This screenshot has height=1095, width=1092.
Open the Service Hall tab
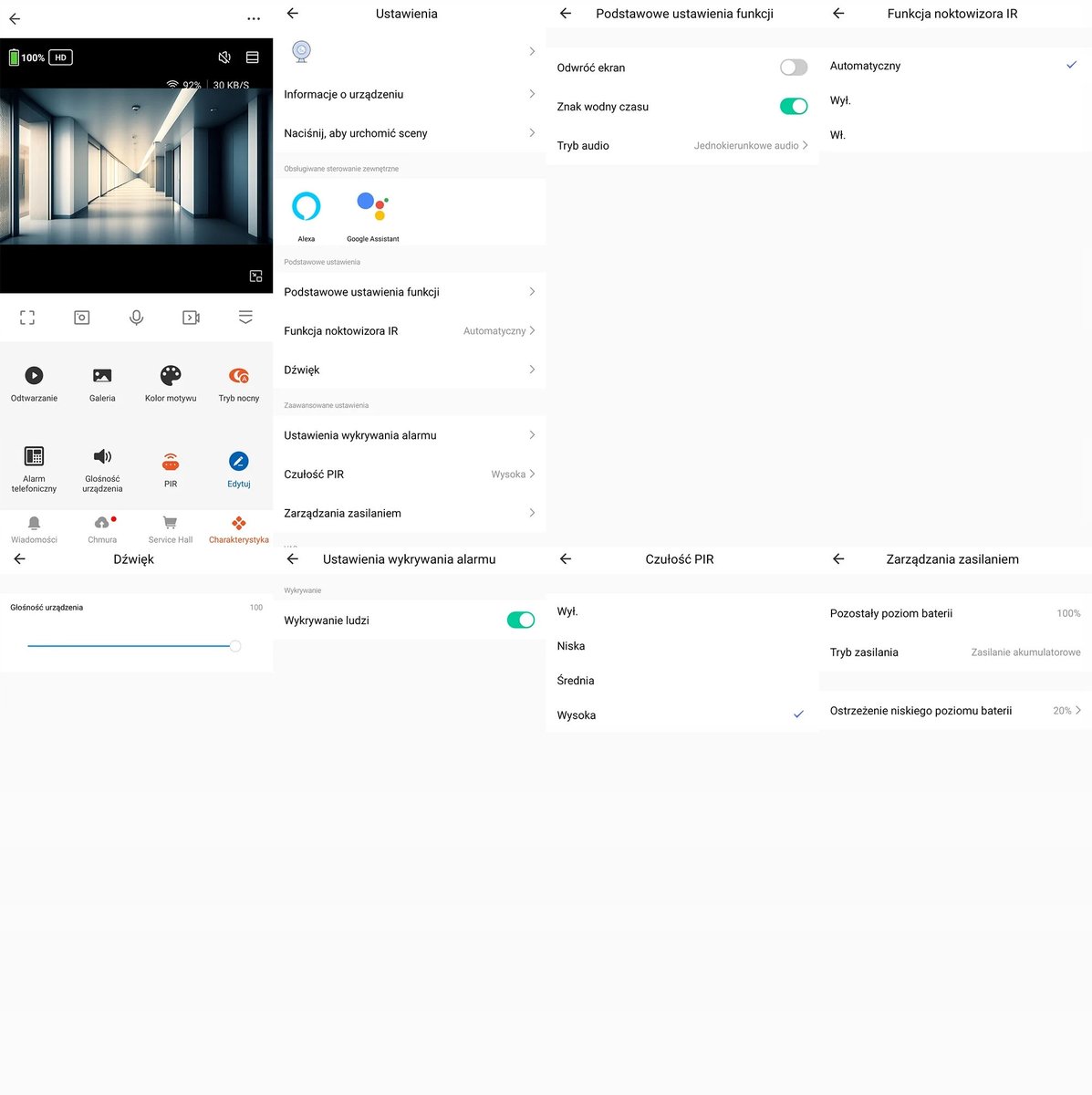point(171,528)
